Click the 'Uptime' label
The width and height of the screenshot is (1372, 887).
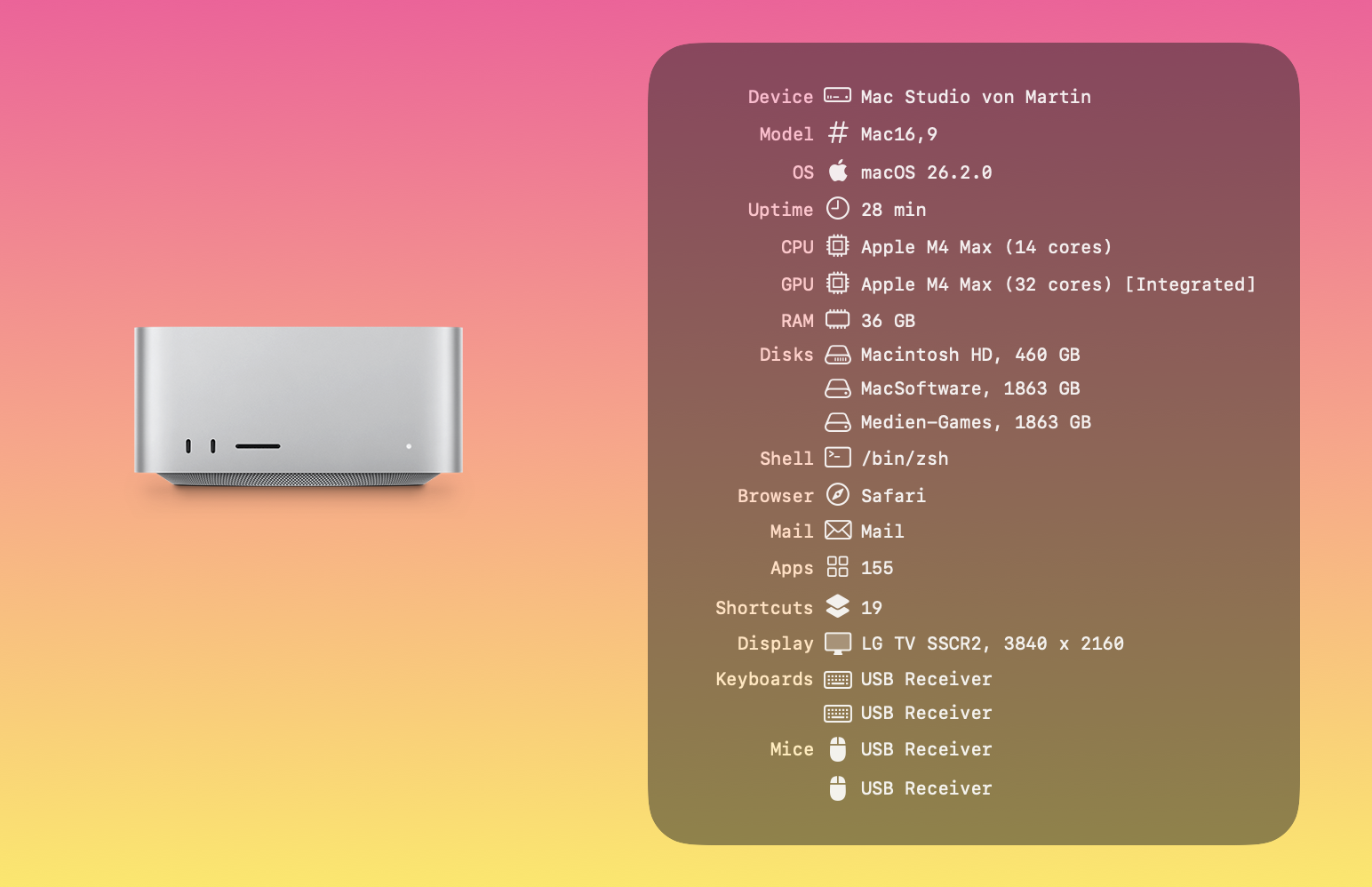point(780,210)
